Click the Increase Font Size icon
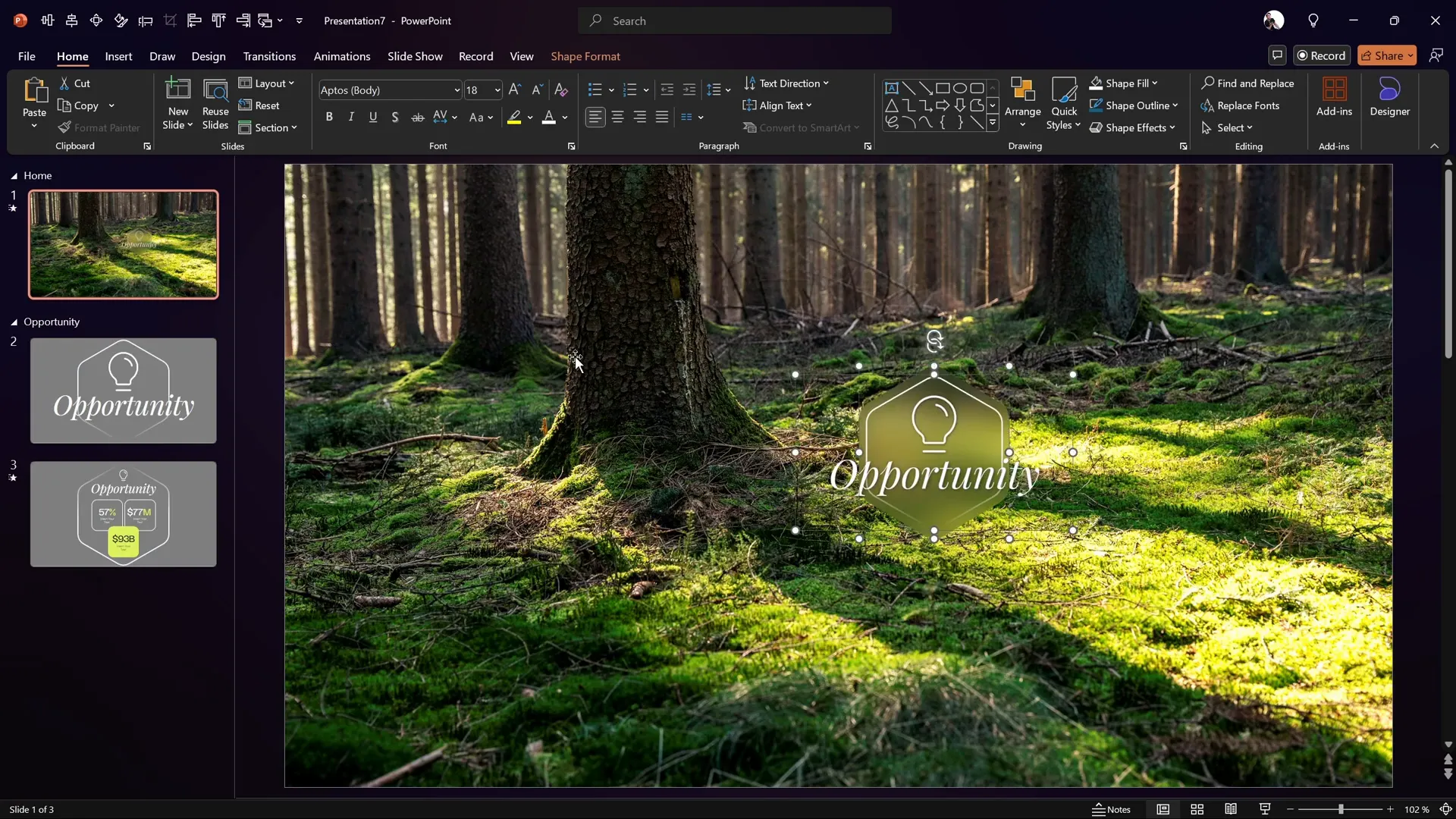 tap(515, 89)
